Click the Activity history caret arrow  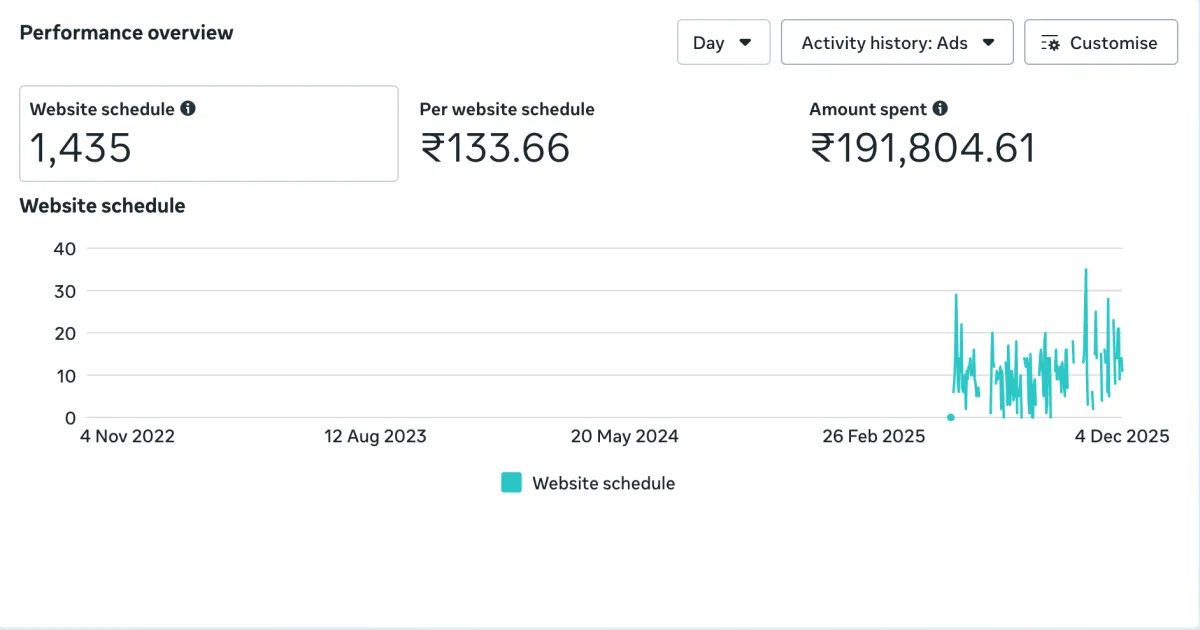(x=989, y=43)
